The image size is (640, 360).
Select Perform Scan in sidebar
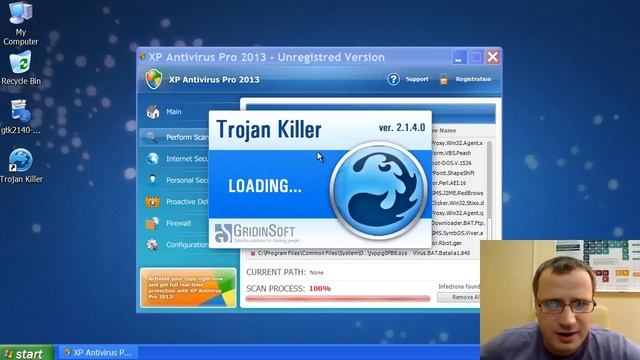pyautogui.click(x=187, y=137)
